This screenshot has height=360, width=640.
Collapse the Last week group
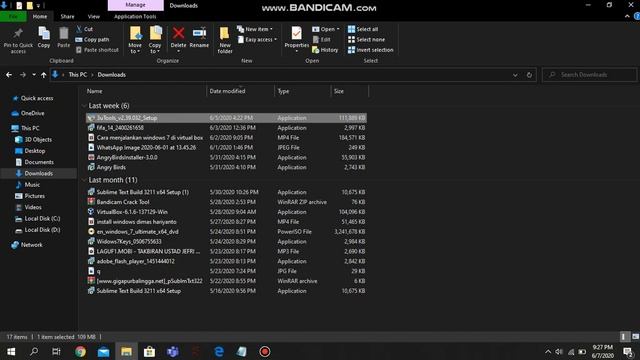pos(84,106)
